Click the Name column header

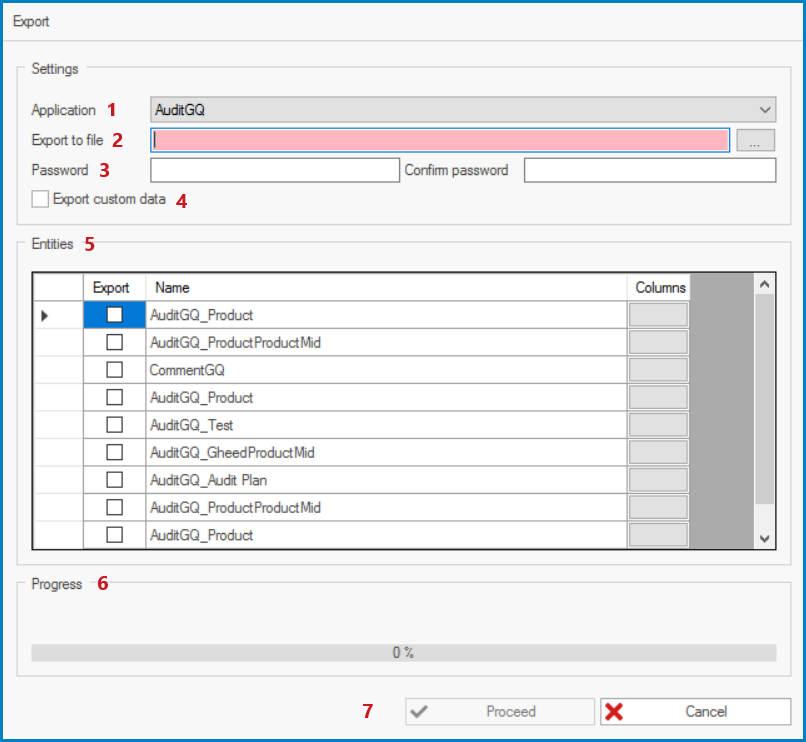click(386, 287)
